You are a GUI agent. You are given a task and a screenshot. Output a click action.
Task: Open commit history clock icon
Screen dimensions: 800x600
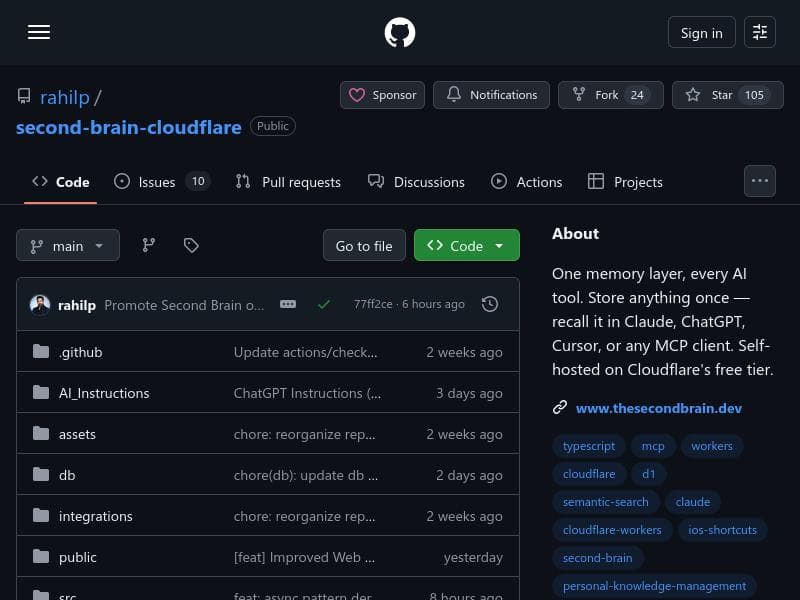coord(490,304)
